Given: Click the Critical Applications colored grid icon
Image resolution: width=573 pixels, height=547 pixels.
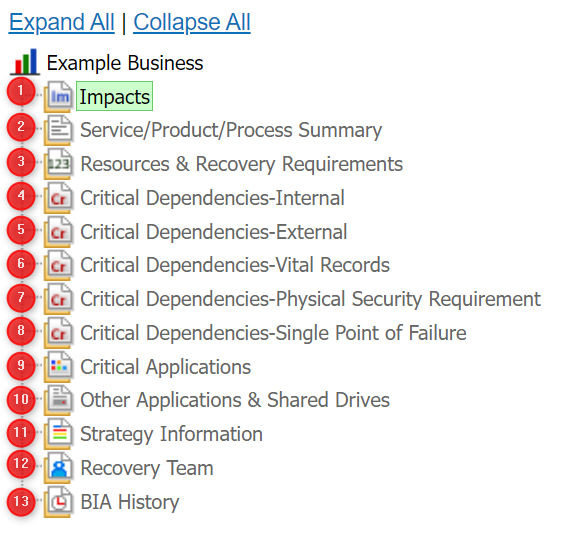Looking at the screenshot, I should [58, 366].
